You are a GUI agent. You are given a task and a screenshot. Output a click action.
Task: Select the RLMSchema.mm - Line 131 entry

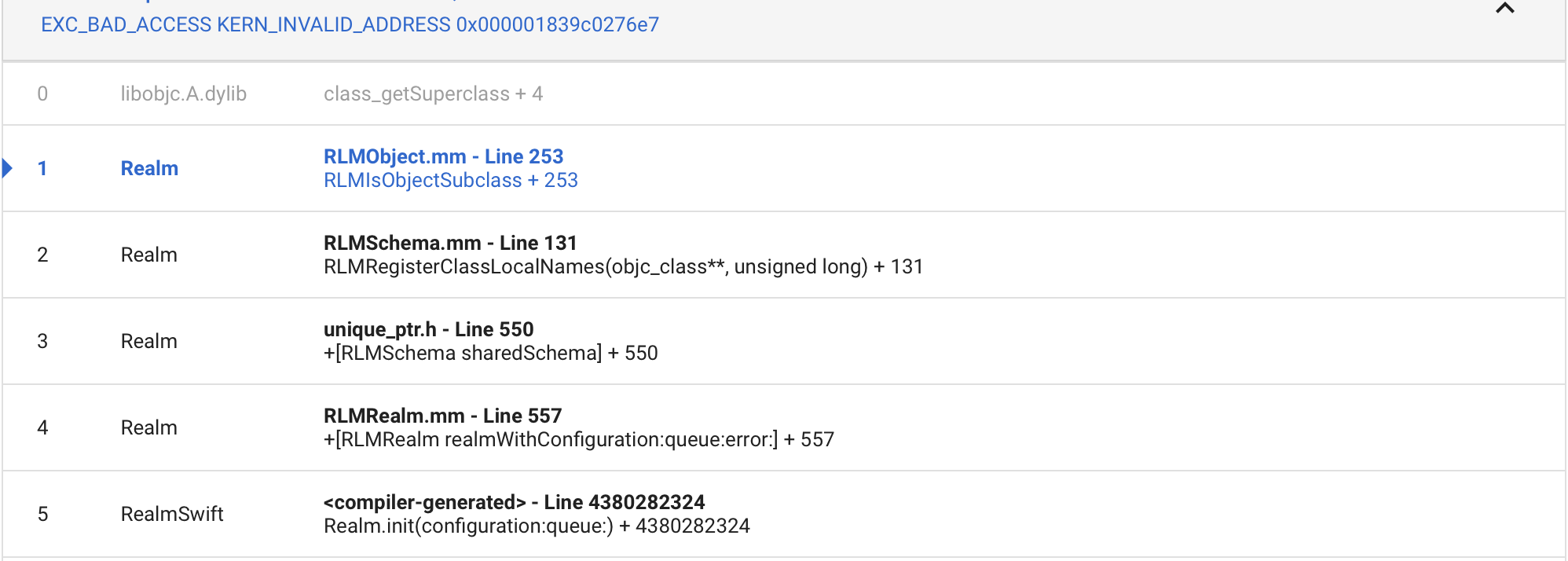click(449, 243)
